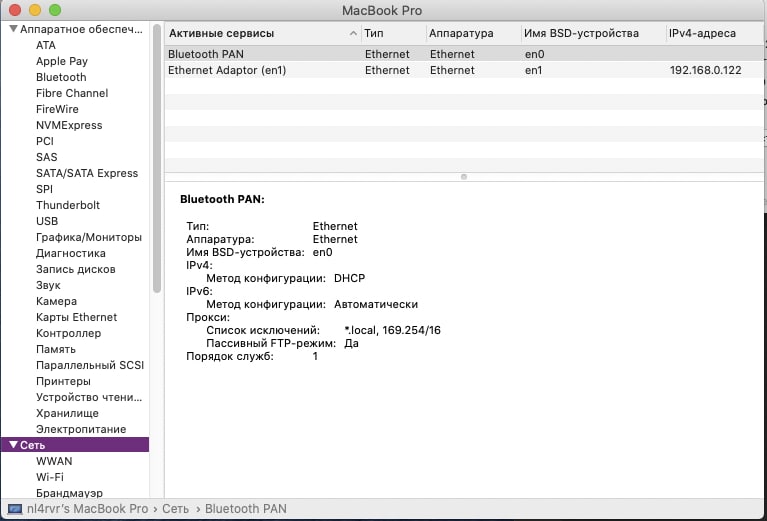
Task: Select SATA/SATA Express item
Action: click(87, 173)
